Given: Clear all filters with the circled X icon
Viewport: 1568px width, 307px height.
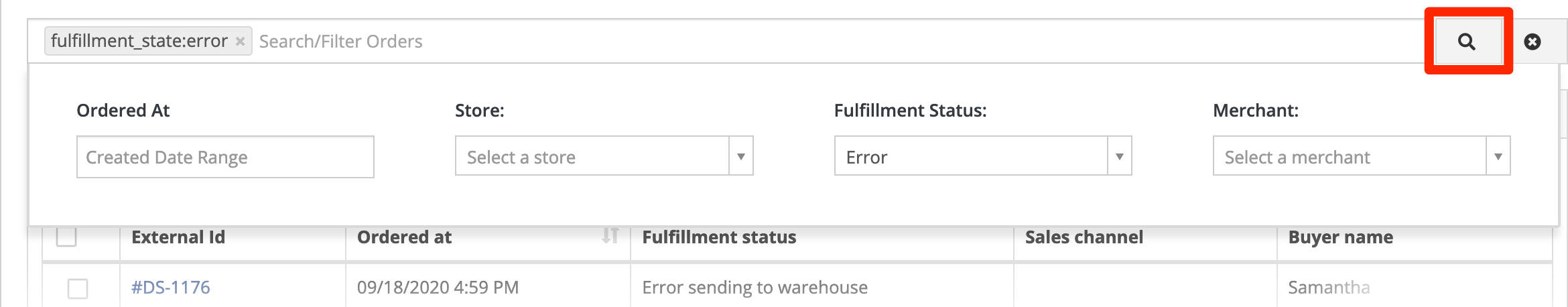Looking at the screenshot, I should pos(1532,42).
